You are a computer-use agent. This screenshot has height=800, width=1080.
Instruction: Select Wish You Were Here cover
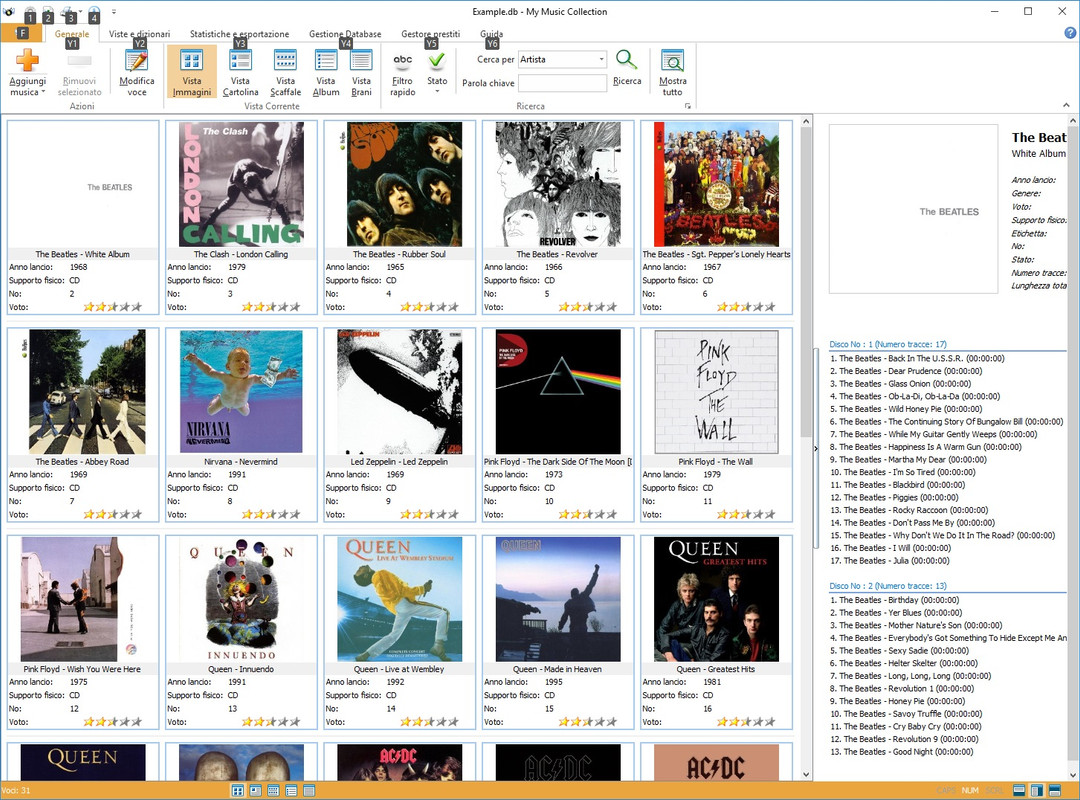point(79,599)
